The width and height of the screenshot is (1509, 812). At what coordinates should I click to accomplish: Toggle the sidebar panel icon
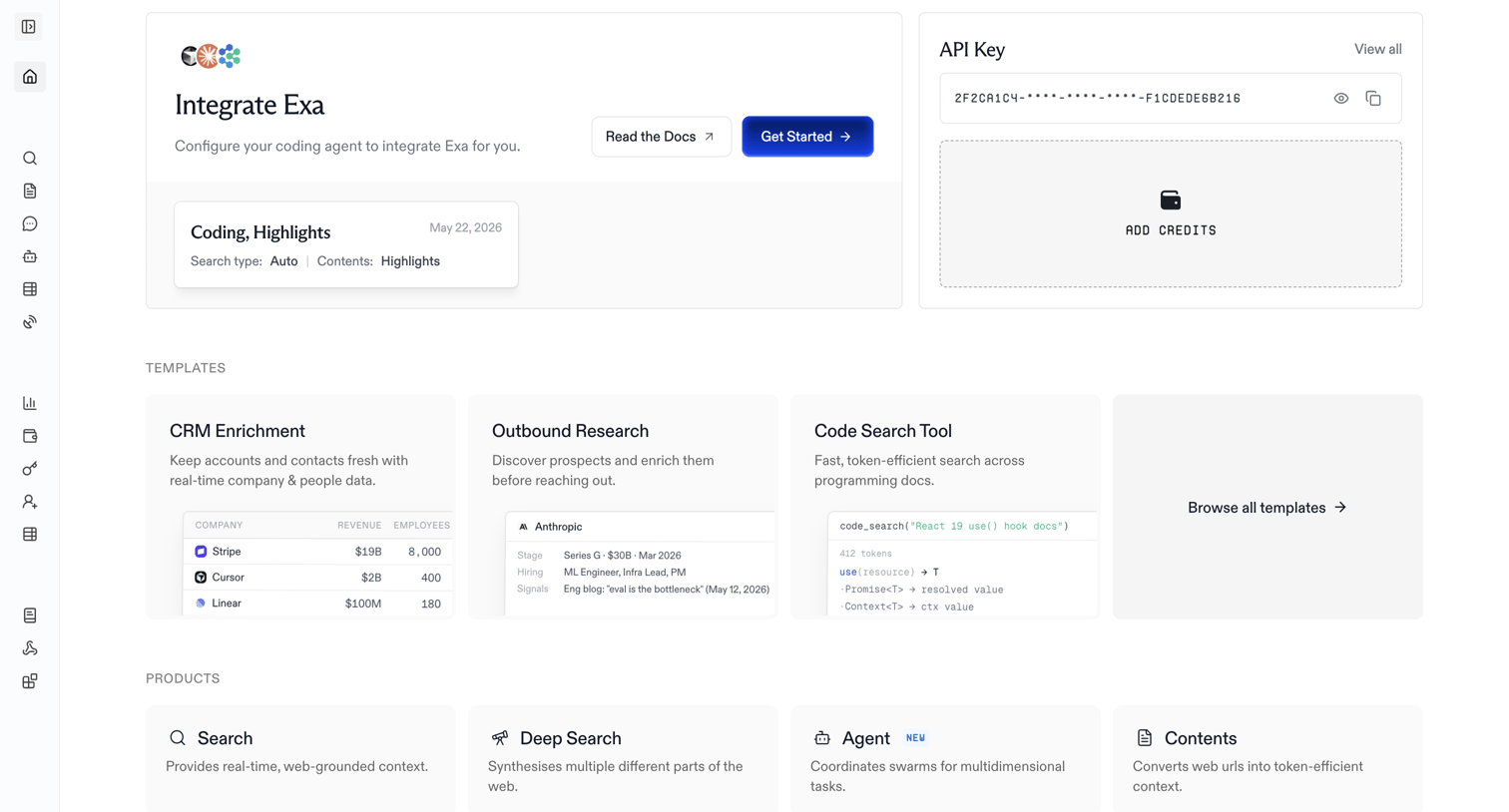[29, 27]
